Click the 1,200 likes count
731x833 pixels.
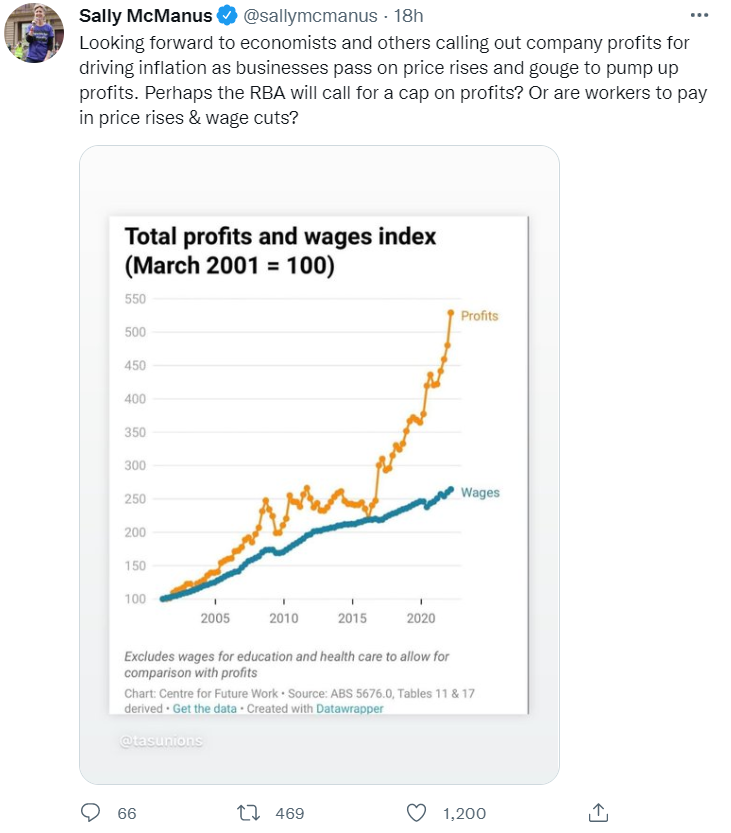(x=464, y=813)
